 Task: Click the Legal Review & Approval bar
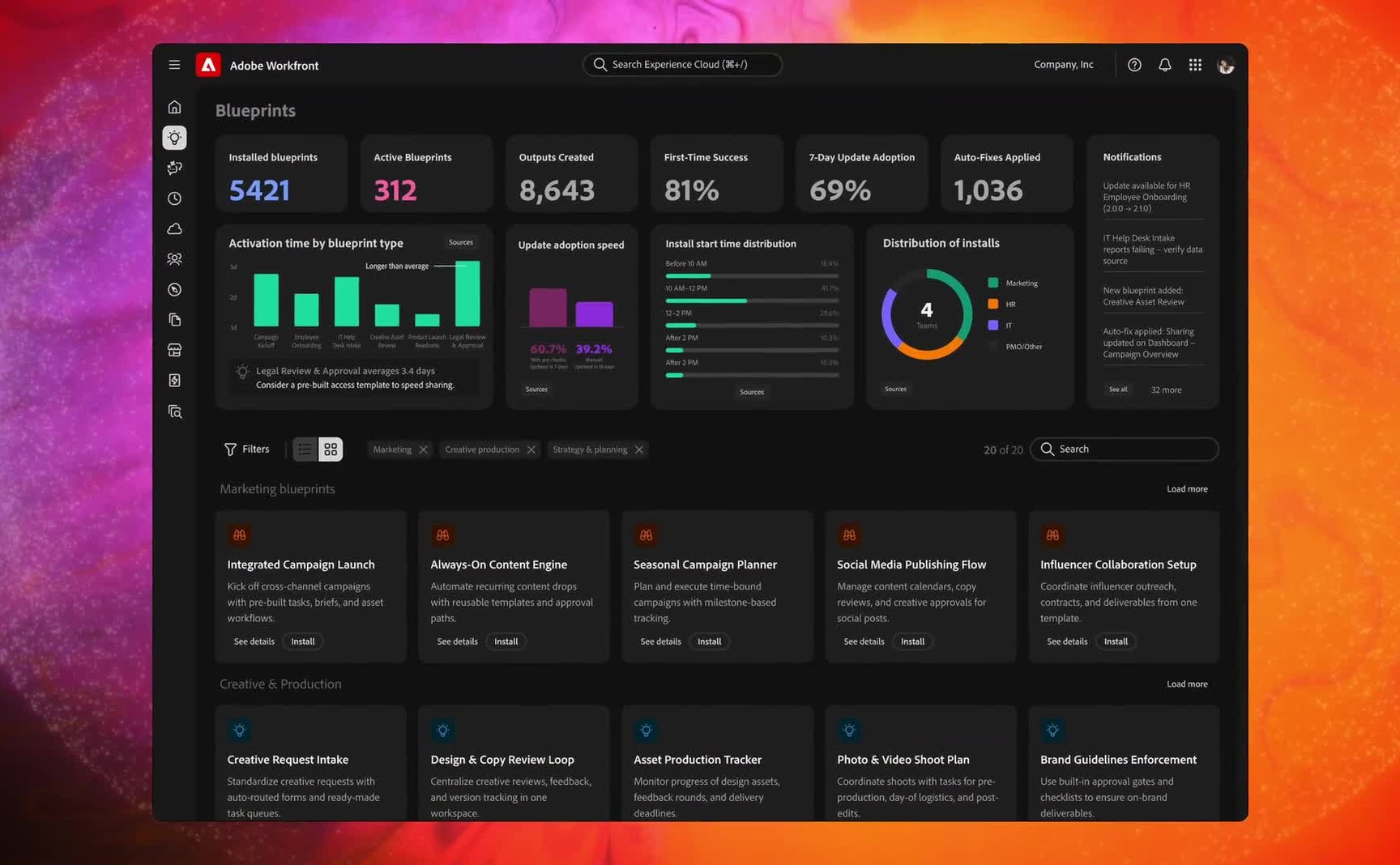[467, 293]
